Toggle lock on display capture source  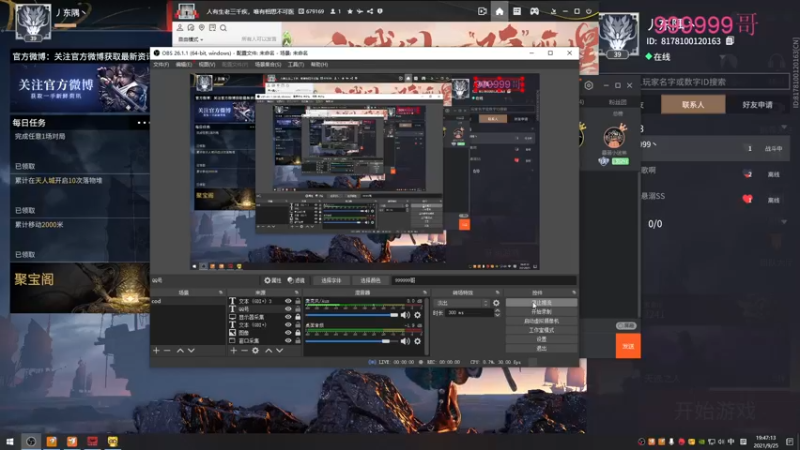tap(298, 317)
